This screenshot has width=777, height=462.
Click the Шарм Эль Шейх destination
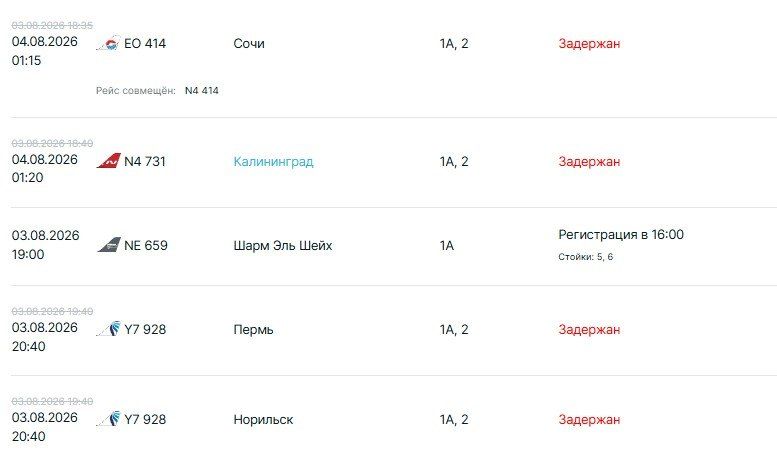point(282,245)
